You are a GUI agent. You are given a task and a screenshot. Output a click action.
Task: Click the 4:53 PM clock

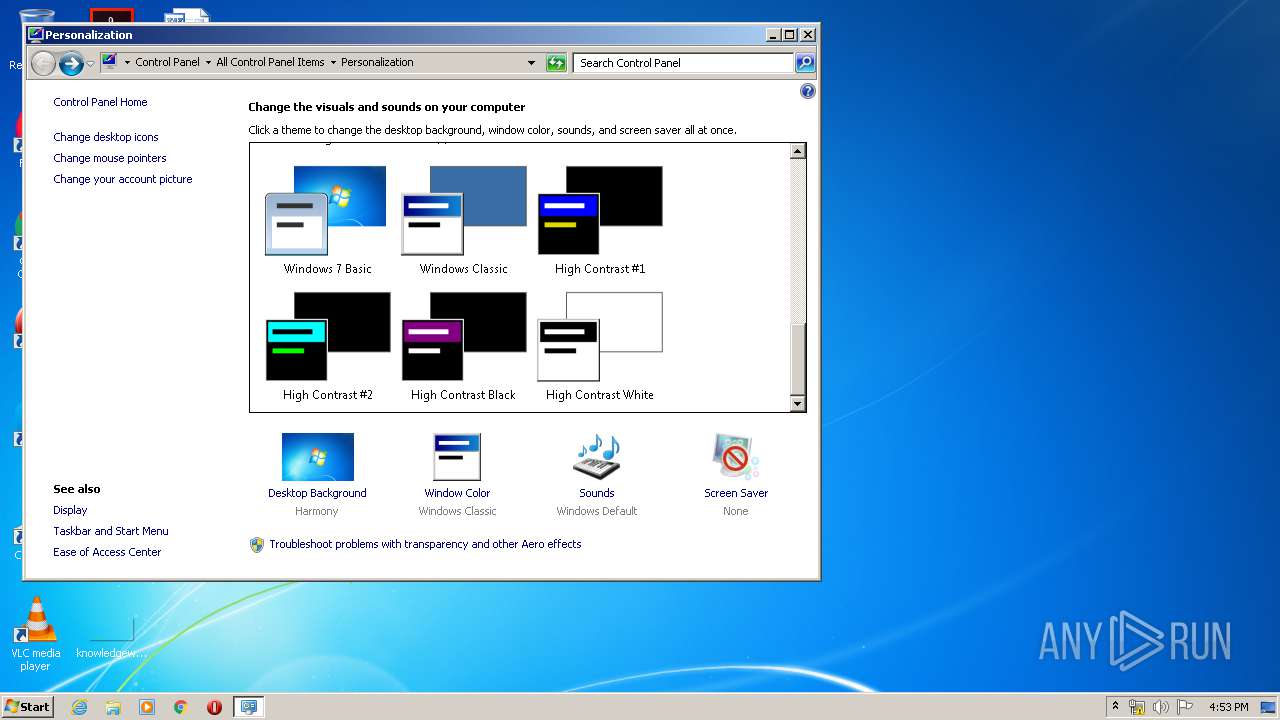click(1228, 707)
